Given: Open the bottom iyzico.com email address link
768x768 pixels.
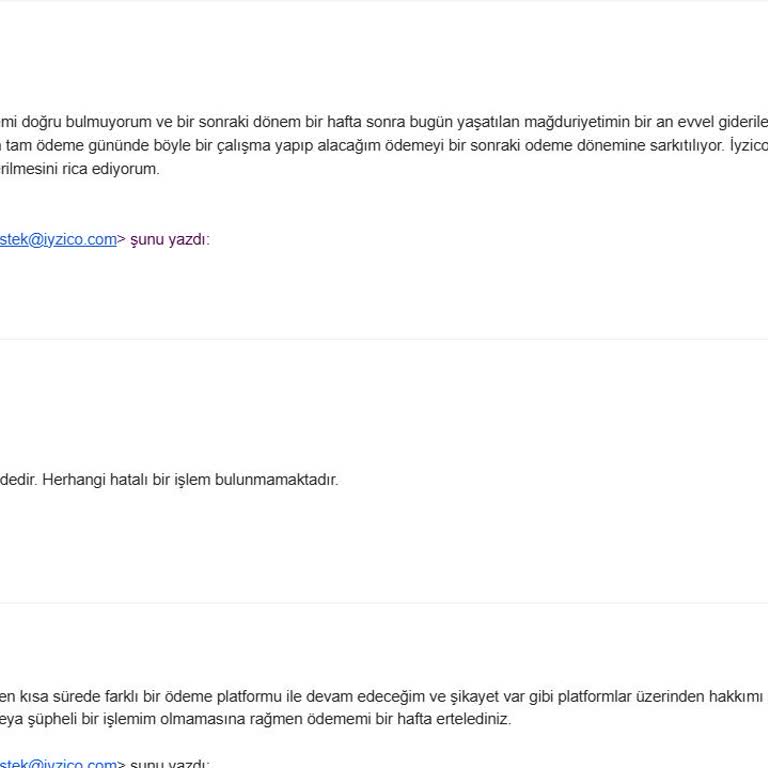Looking at the screenshot, I should pyautogui.click(x=58, y=764).
